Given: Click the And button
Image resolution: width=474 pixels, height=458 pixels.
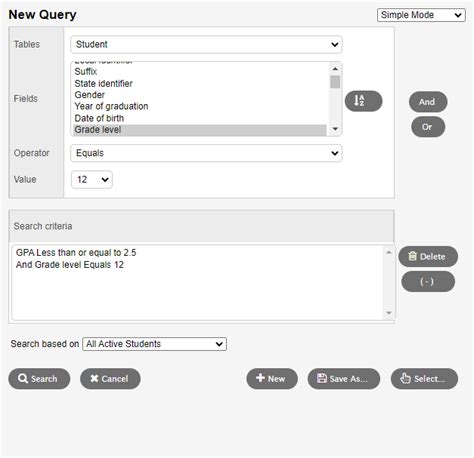Looking at the screenshot, I should 428,102.
